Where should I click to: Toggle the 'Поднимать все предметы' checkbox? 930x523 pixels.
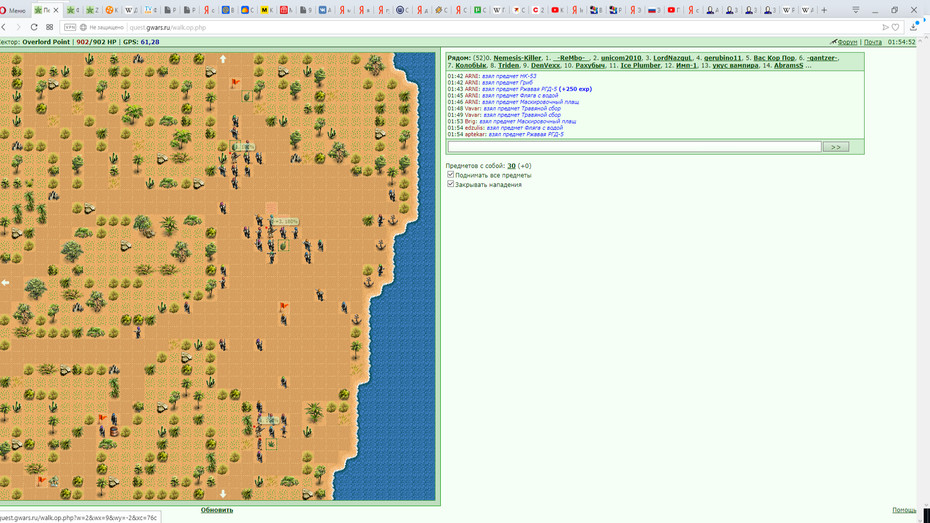point(450,174)
